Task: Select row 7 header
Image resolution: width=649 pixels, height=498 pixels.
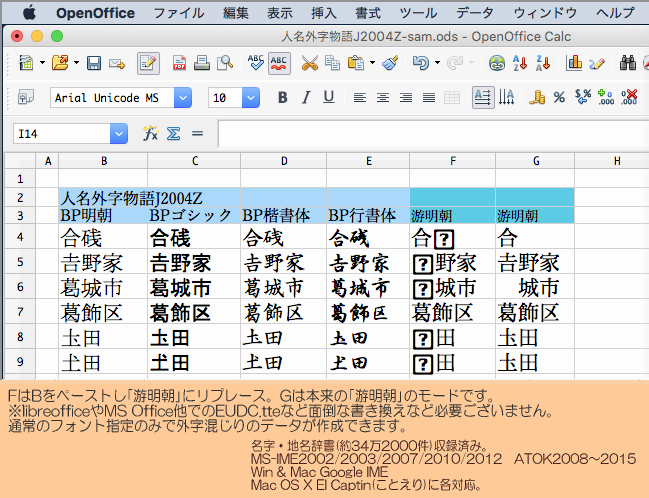Action: pos(20,311)
